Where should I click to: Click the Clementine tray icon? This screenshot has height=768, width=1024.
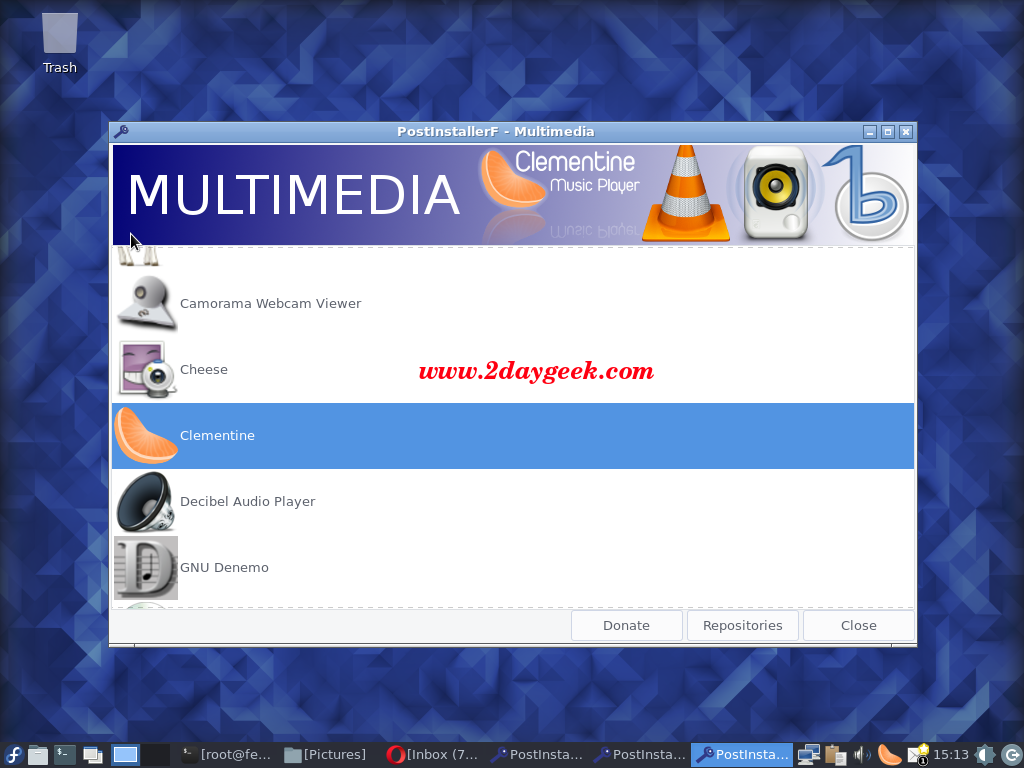pos(889,755)
